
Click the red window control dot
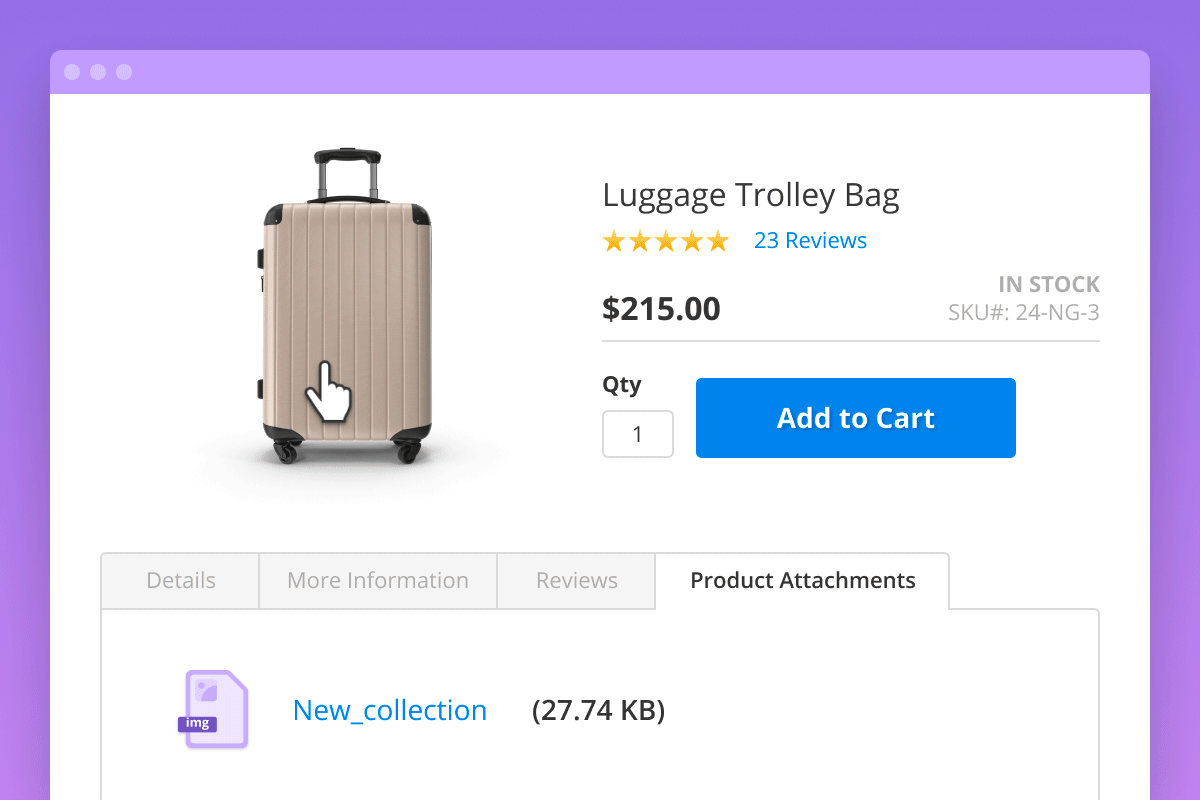tap(70, 72)
